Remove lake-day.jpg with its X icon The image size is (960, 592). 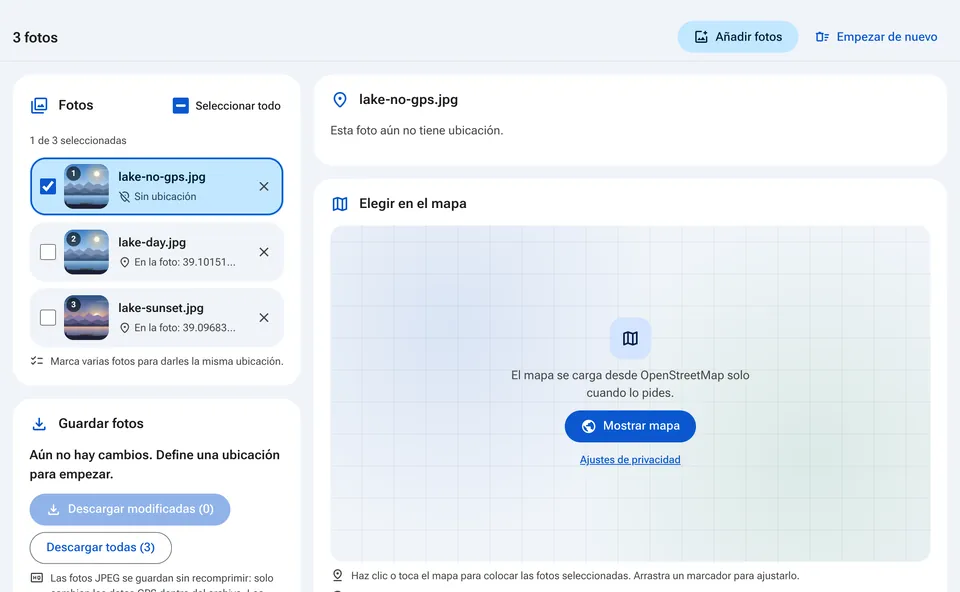(x=264, y=252)
